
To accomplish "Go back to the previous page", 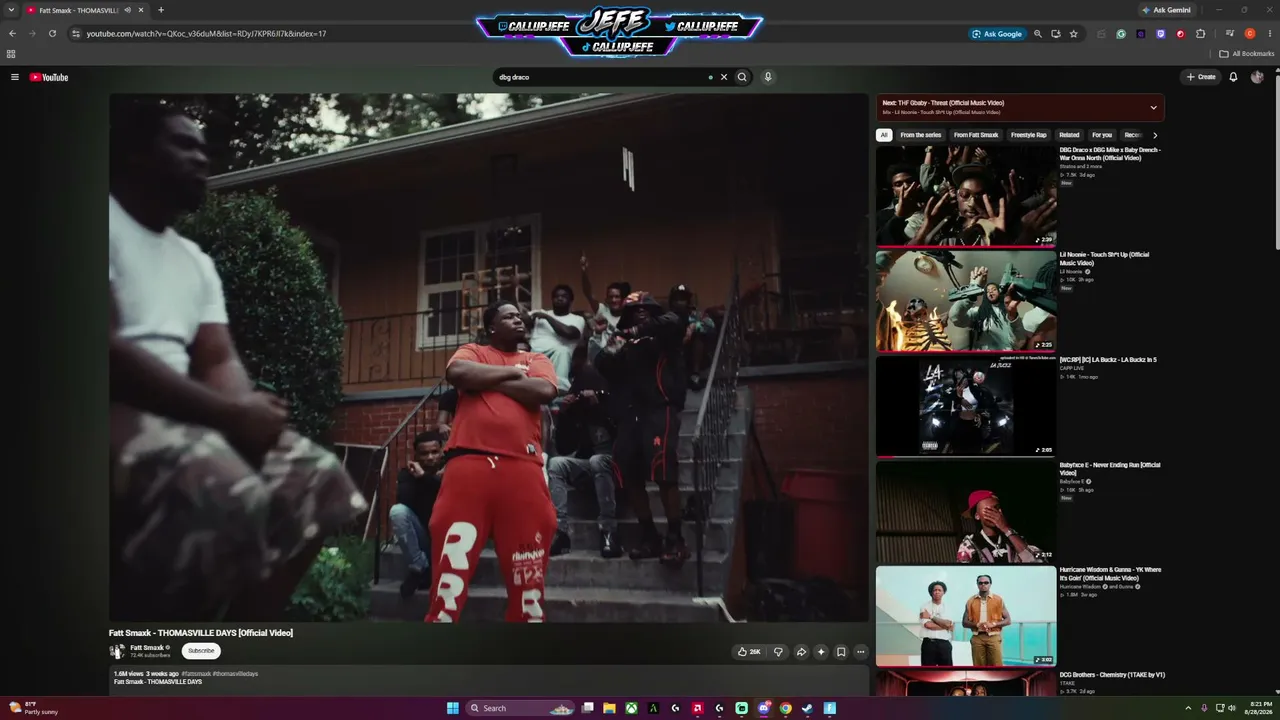I will [12, 34].
